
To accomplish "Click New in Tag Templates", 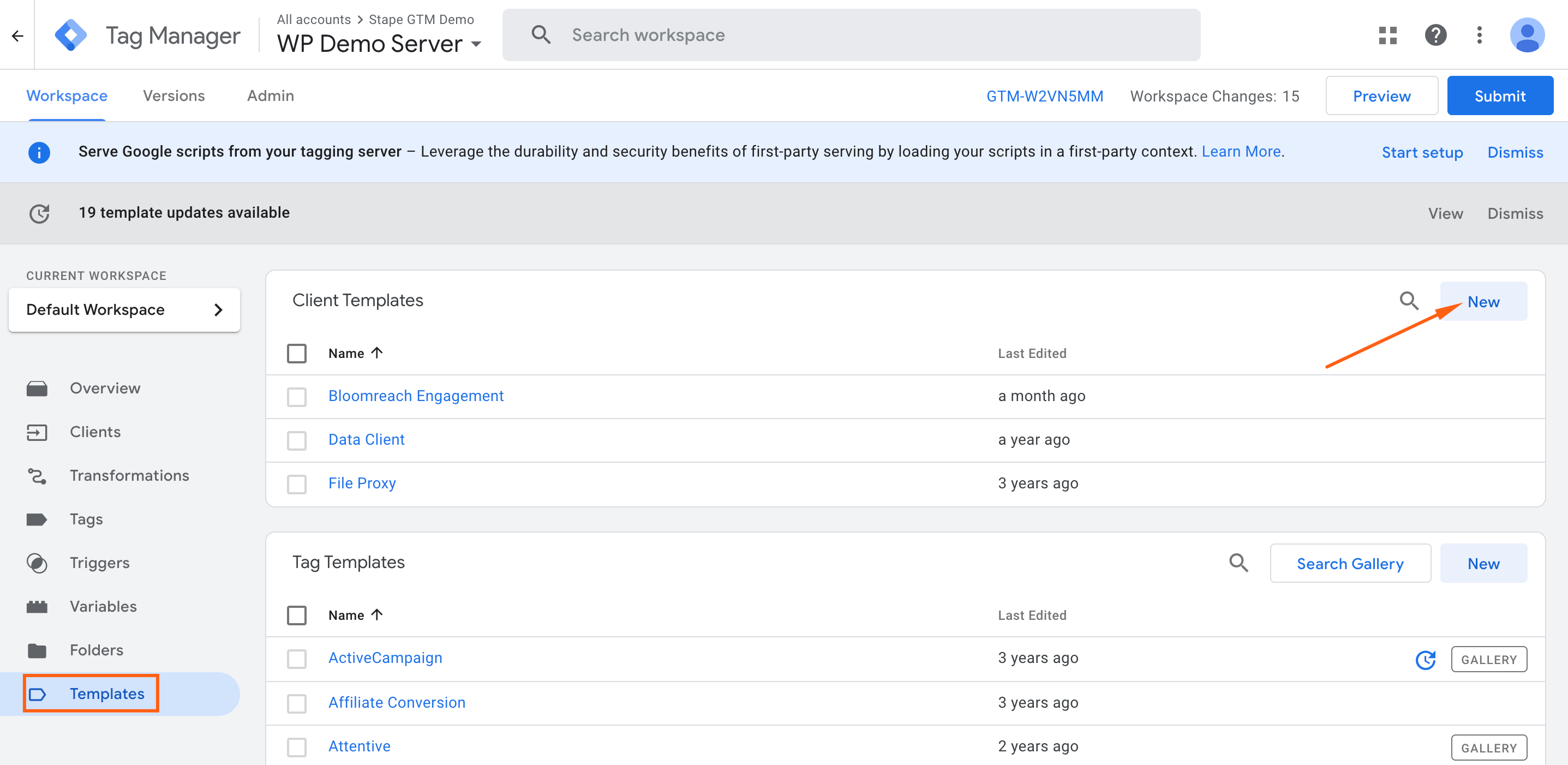I will (x=1483, y=564).
